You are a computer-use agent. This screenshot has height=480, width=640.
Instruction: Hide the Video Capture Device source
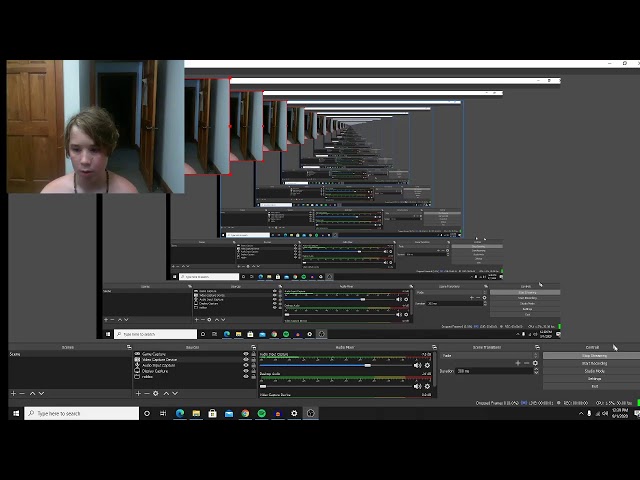click(246, 360)
